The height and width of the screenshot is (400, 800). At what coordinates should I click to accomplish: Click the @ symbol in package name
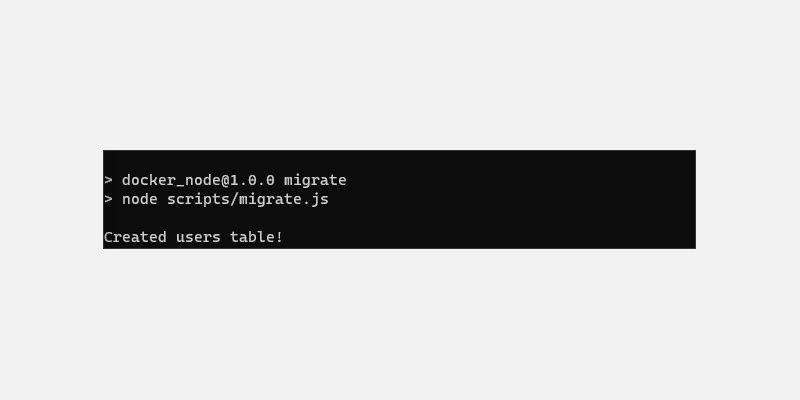coord(225,181)
